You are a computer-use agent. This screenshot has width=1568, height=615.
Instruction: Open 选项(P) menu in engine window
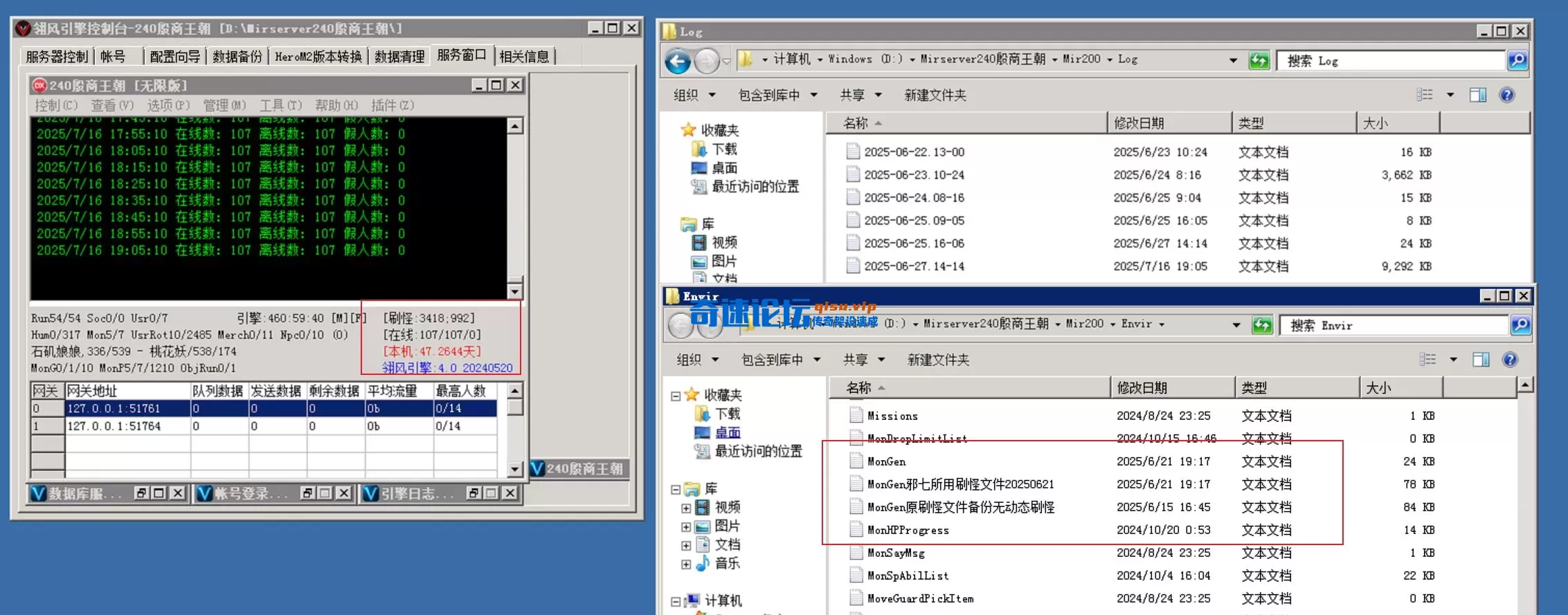point(168,105)
